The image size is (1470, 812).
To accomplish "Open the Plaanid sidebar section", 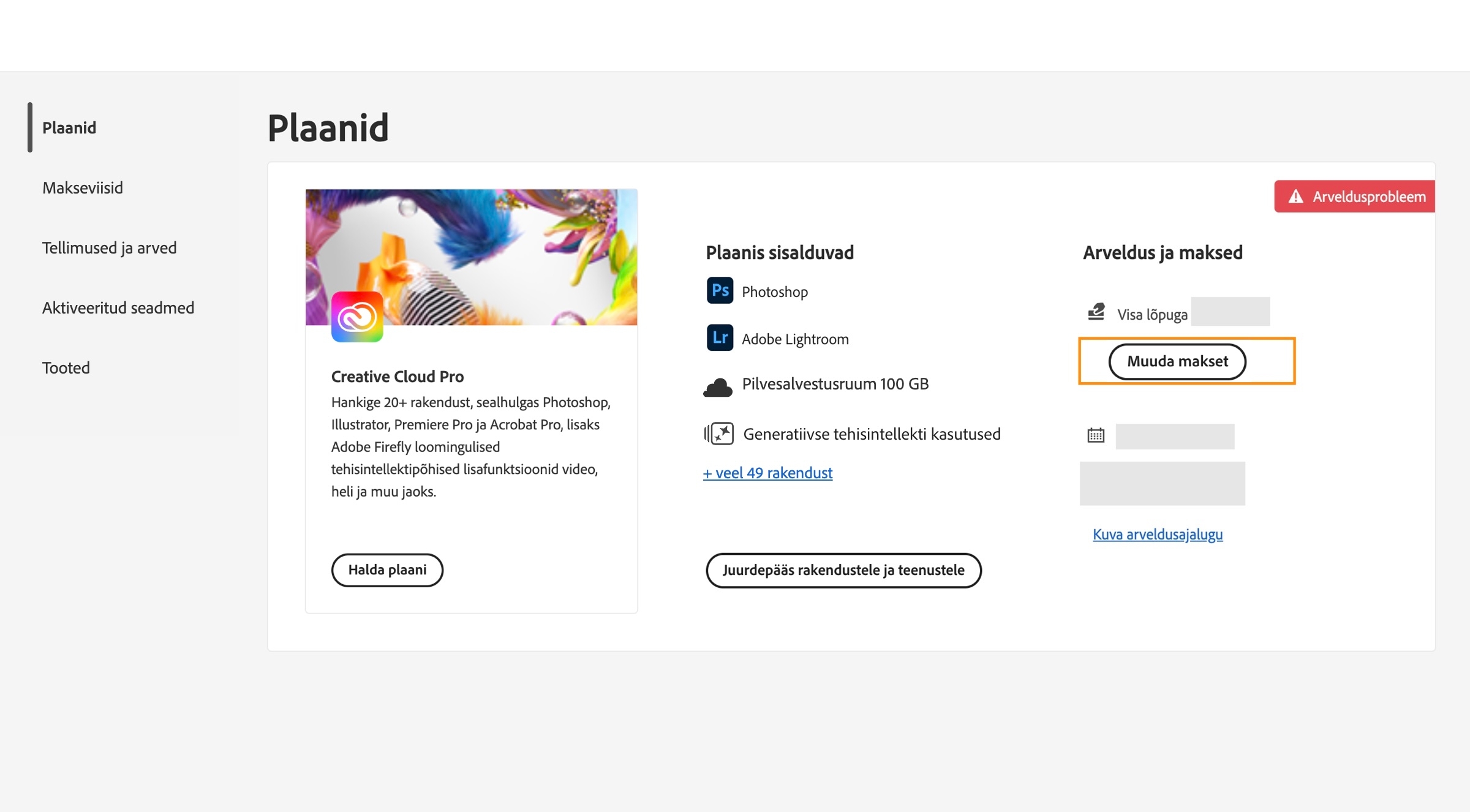I will [69, 127].
